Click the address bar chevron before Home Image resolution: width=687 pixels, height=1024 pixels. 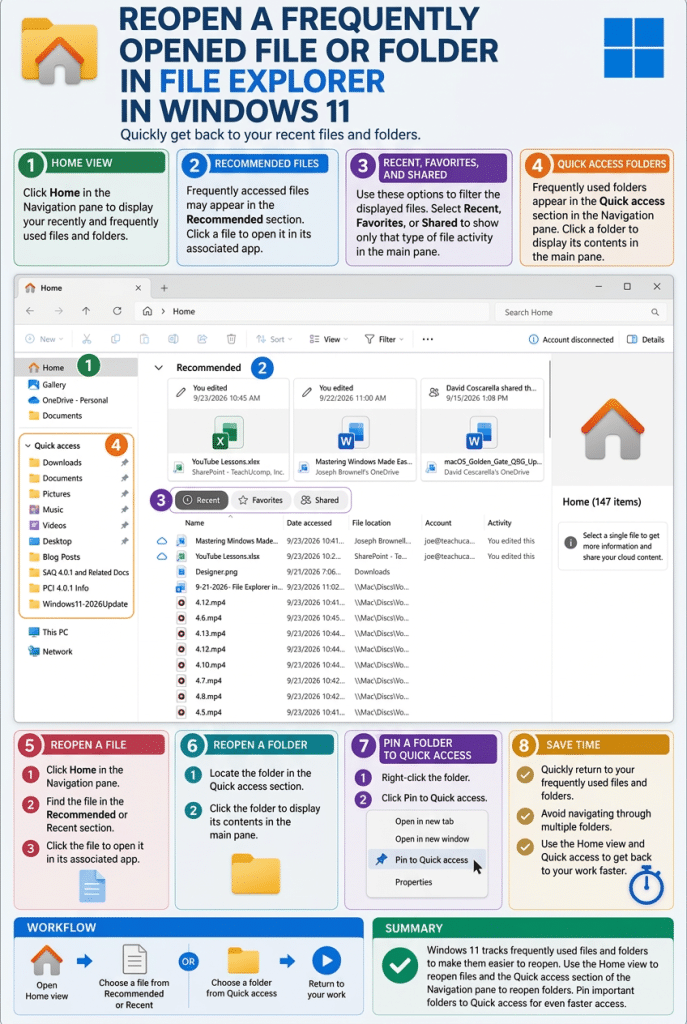click(163, 312)
